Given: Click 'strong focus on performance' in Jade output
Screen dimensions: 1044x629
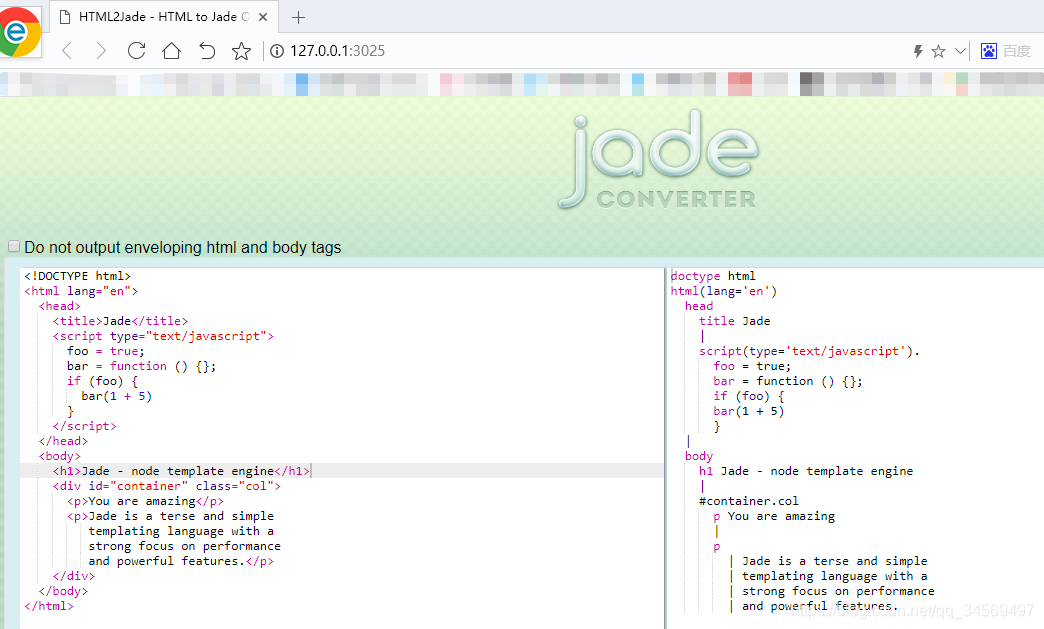Looking at the screenshot, I should tap(838, 591).
